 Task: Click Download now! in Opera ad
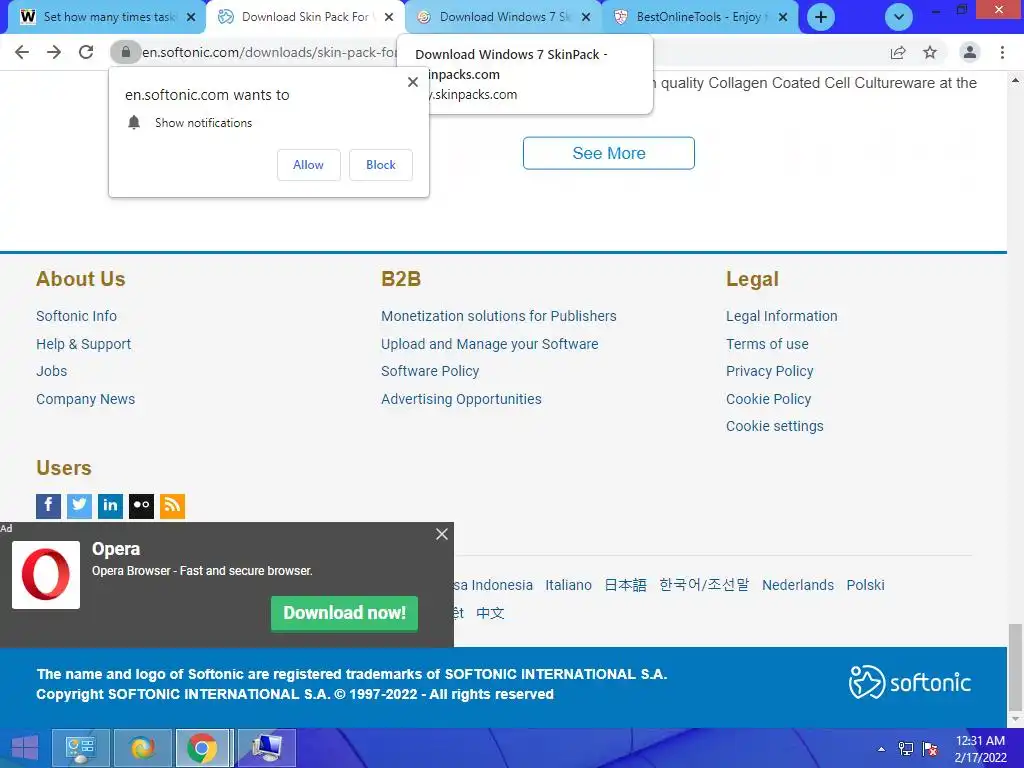(x=344, y=613)
